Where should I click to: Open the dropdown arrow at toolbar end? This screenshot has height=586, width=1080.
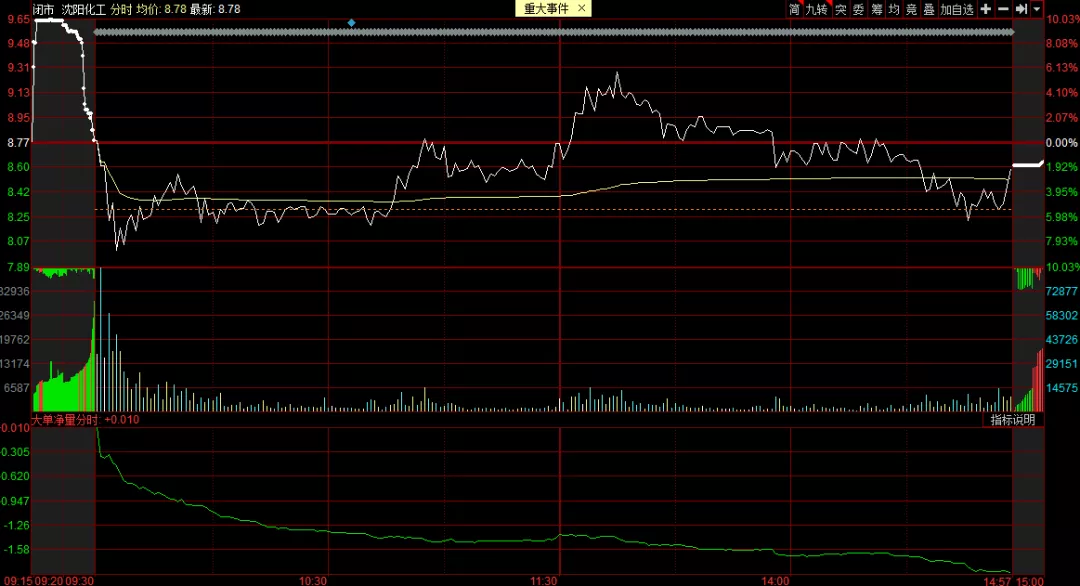click(1037, 9)
